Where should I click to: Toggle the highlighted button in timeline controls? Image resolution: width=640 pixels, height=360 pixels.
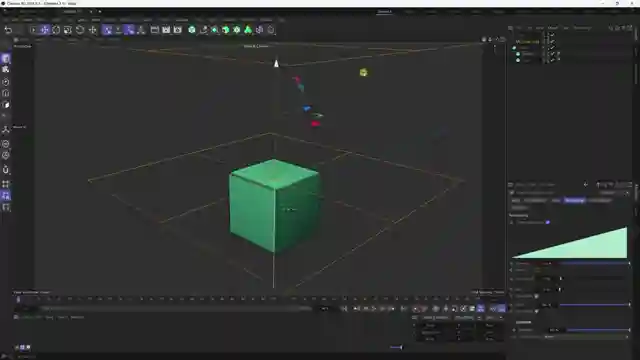[481, 309]
